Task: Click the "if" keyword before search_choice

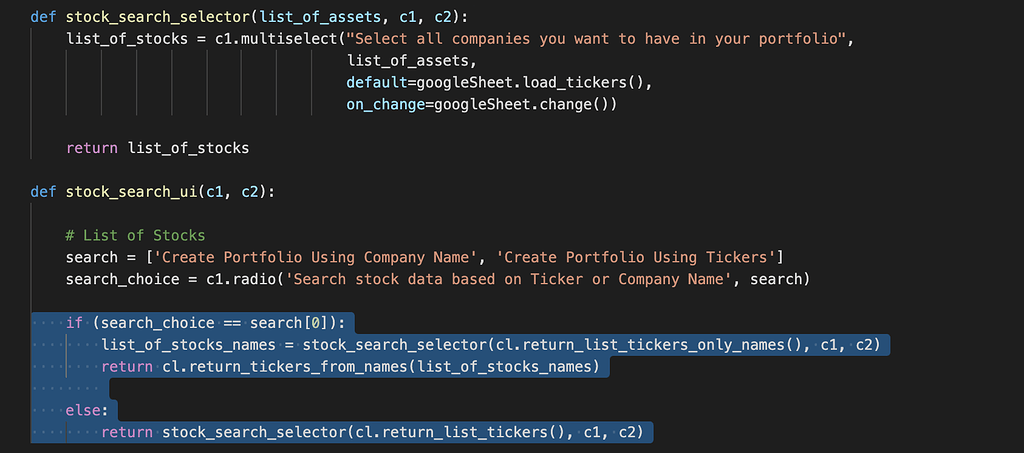Action: tap(74, 323)
